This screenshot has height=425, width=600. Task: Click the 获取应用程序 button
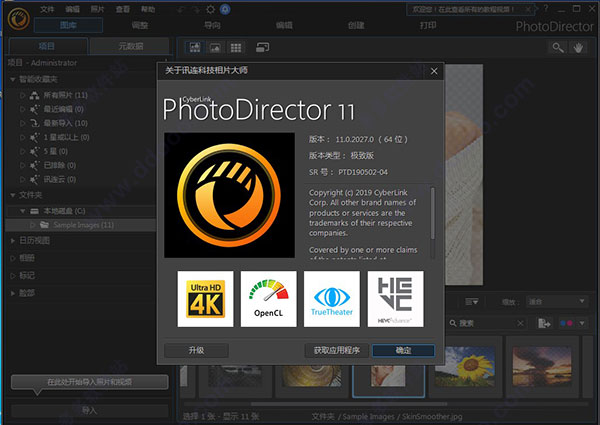(337, 350)
